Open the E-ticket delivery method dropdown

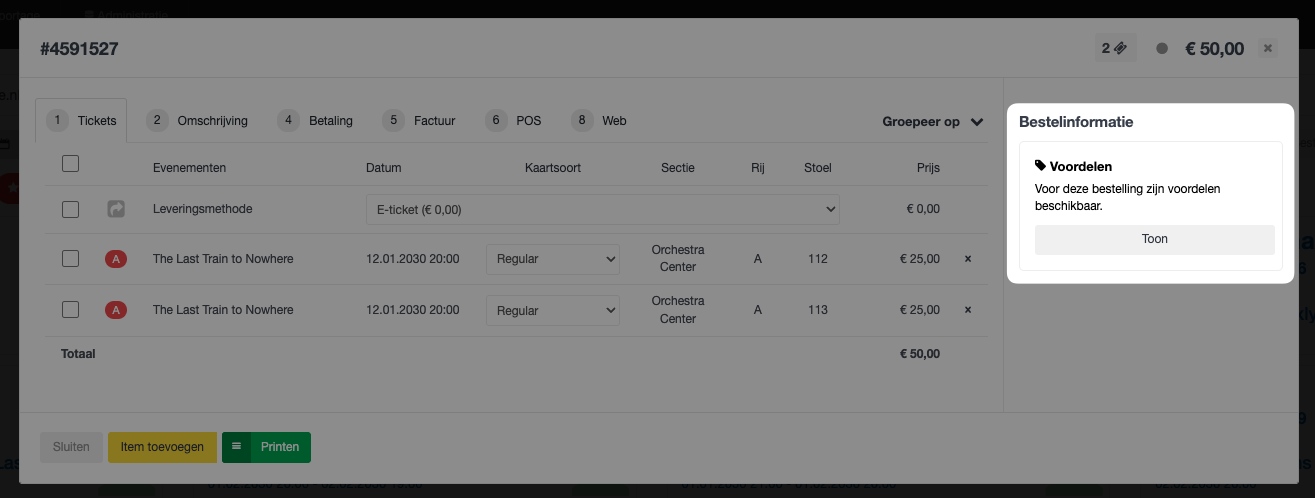tap(603, 210)
